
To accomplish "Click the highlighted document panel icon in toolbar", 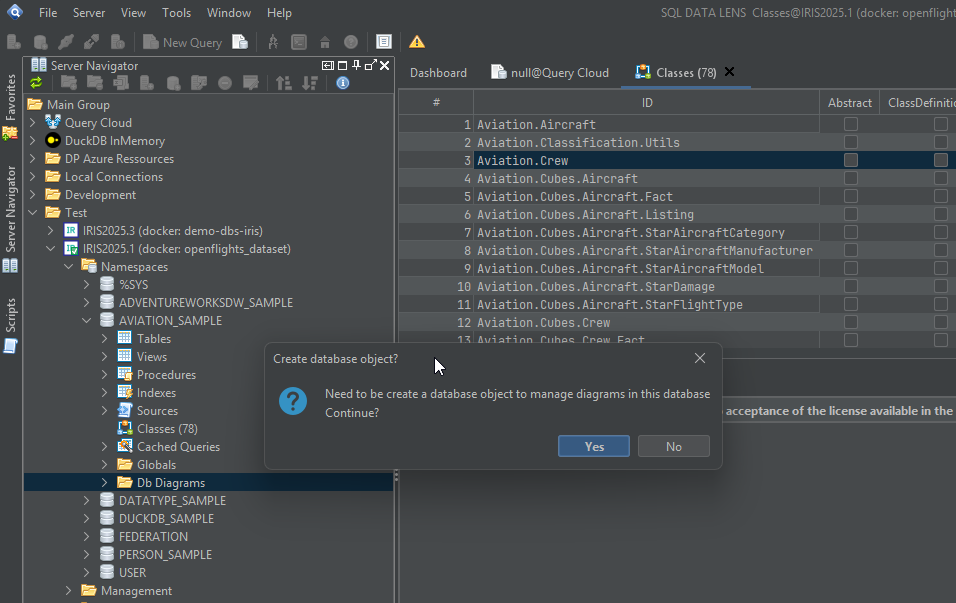I will [383, 41].
